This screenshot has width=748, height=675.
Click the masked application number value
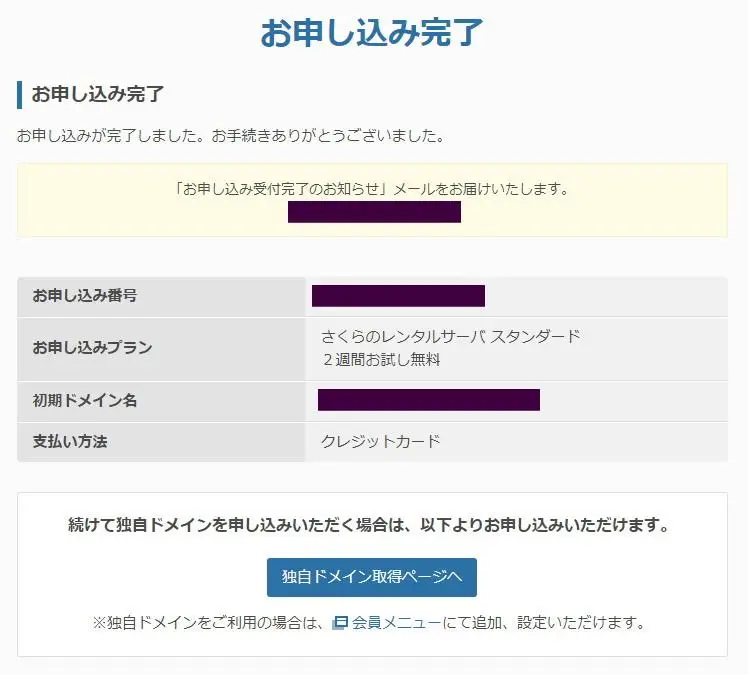coord(398,296)
